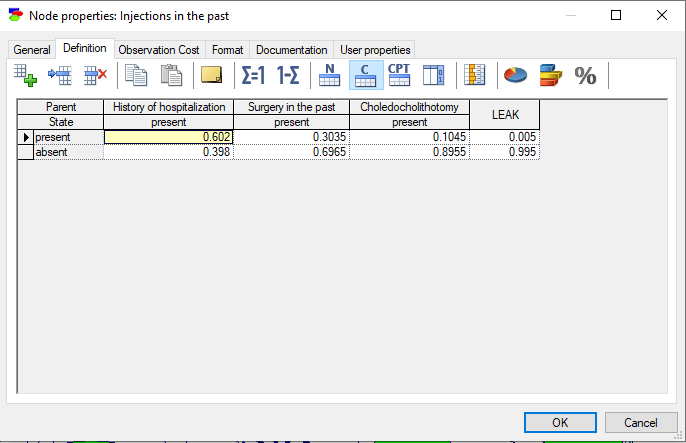Select the 0.1045 cell under Choledocholithotomy
This screenshot has width=686, height=443.
(x=410, y=137)
